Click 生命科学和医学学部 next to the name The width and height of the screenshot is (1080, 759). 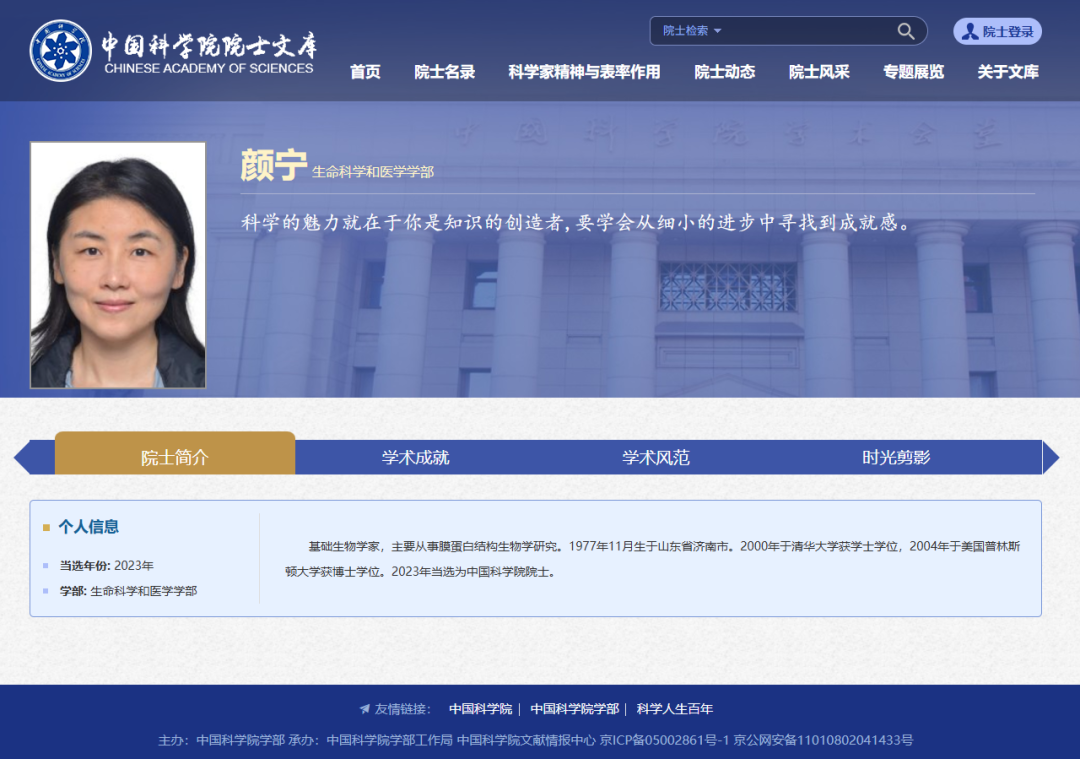[x=373, y=171]
